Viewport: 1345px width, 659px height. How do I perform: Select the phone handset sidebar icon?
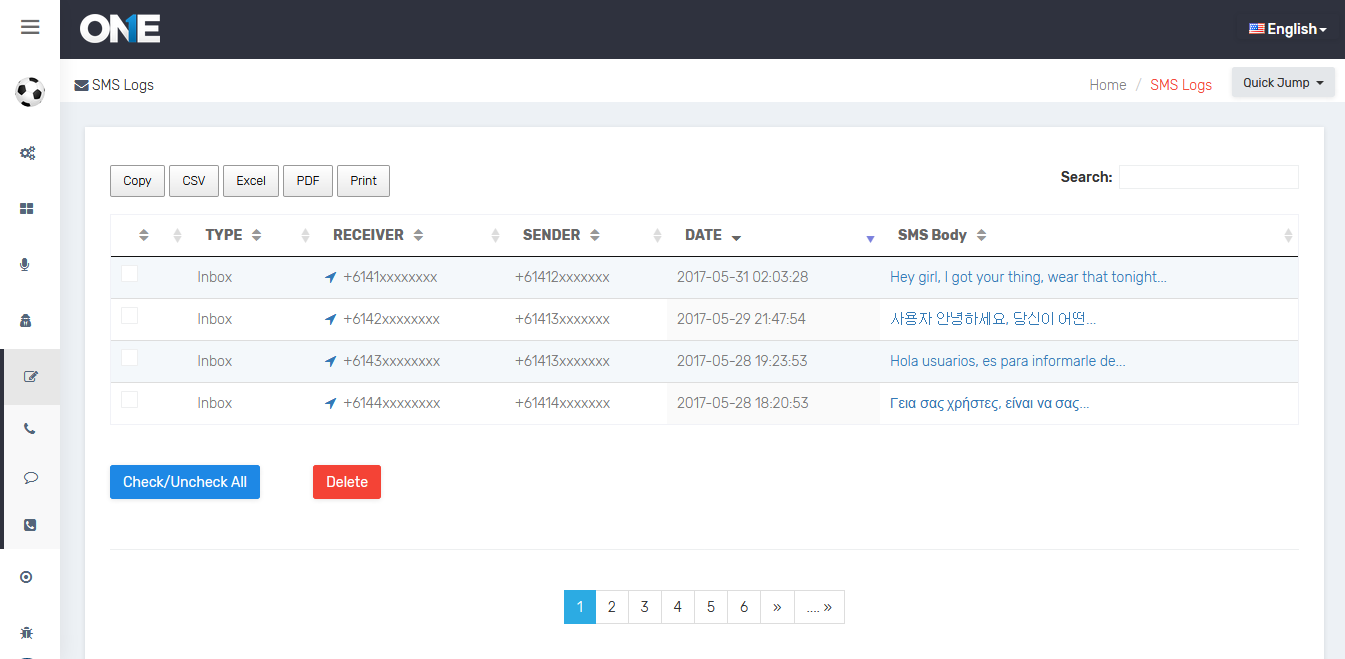(x=30, y=429)
